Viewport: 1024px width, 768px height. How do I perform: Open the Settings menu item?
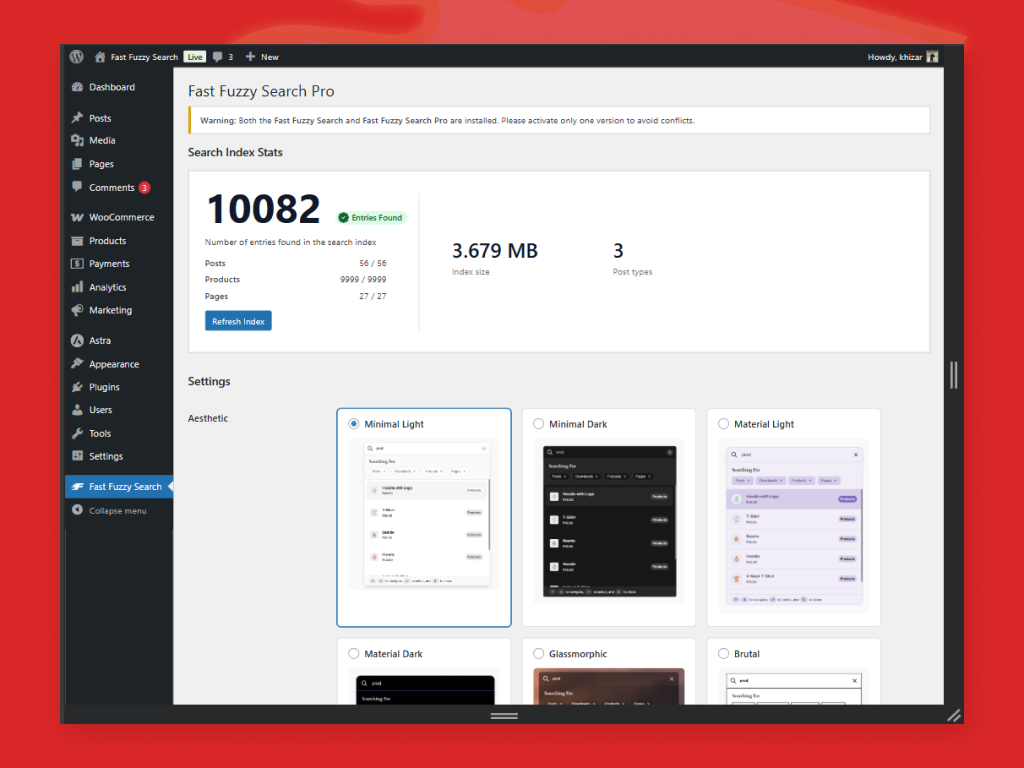click(107, 456)
